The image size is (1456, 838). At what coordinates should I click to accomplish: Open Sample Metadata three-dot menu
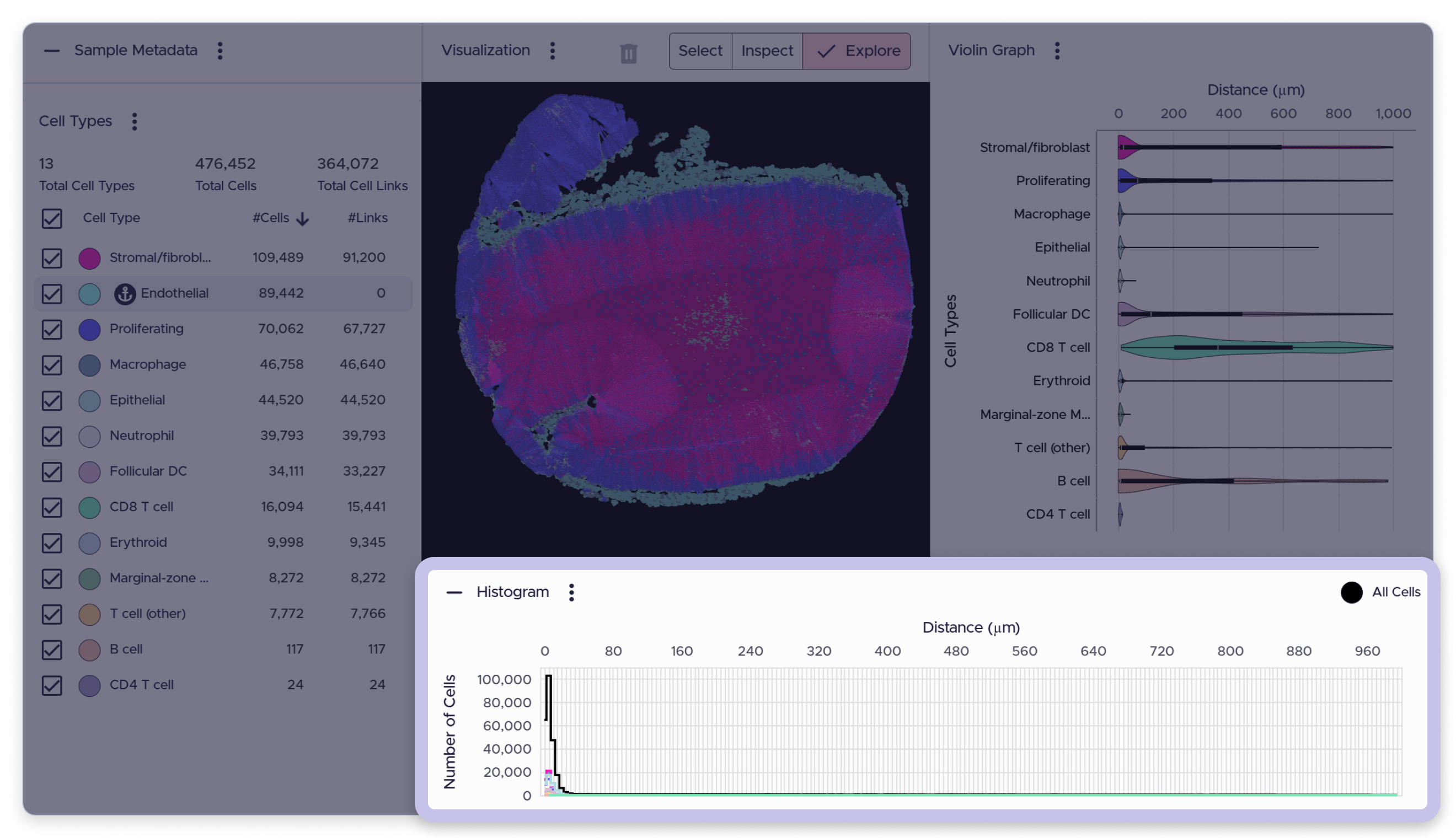tap(220, 51)
